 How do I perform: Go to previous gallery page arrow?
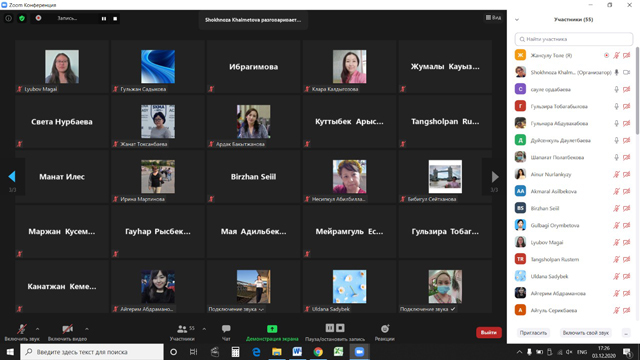pyautogui.click(x=12, y=176)
